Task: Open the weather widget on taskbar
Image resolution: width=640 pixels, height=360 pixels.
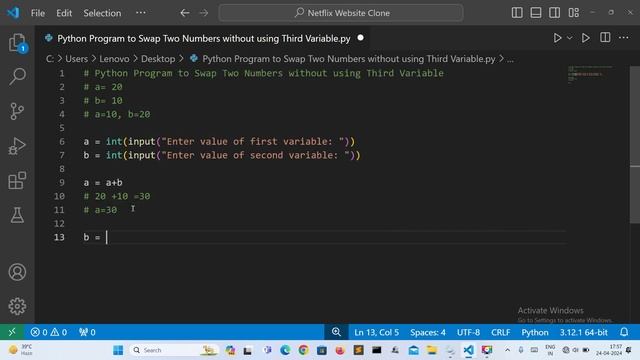Action: [x=20, y=350]
